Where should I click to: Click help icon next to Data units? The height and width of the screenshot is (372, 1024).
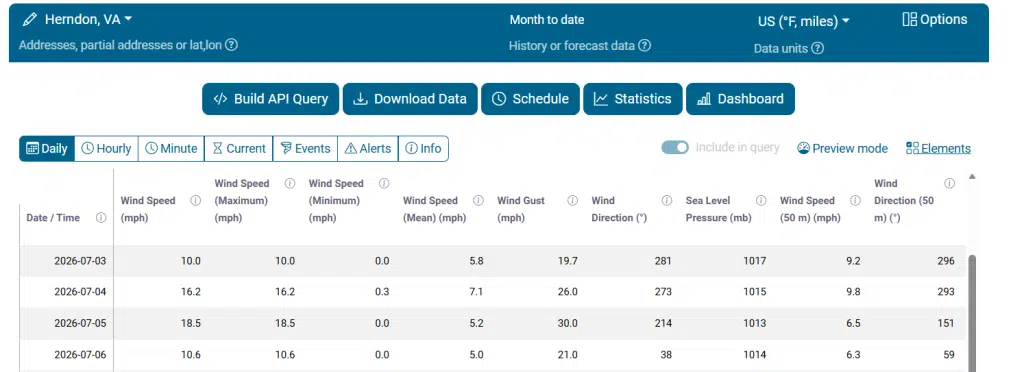coord(818,48)
